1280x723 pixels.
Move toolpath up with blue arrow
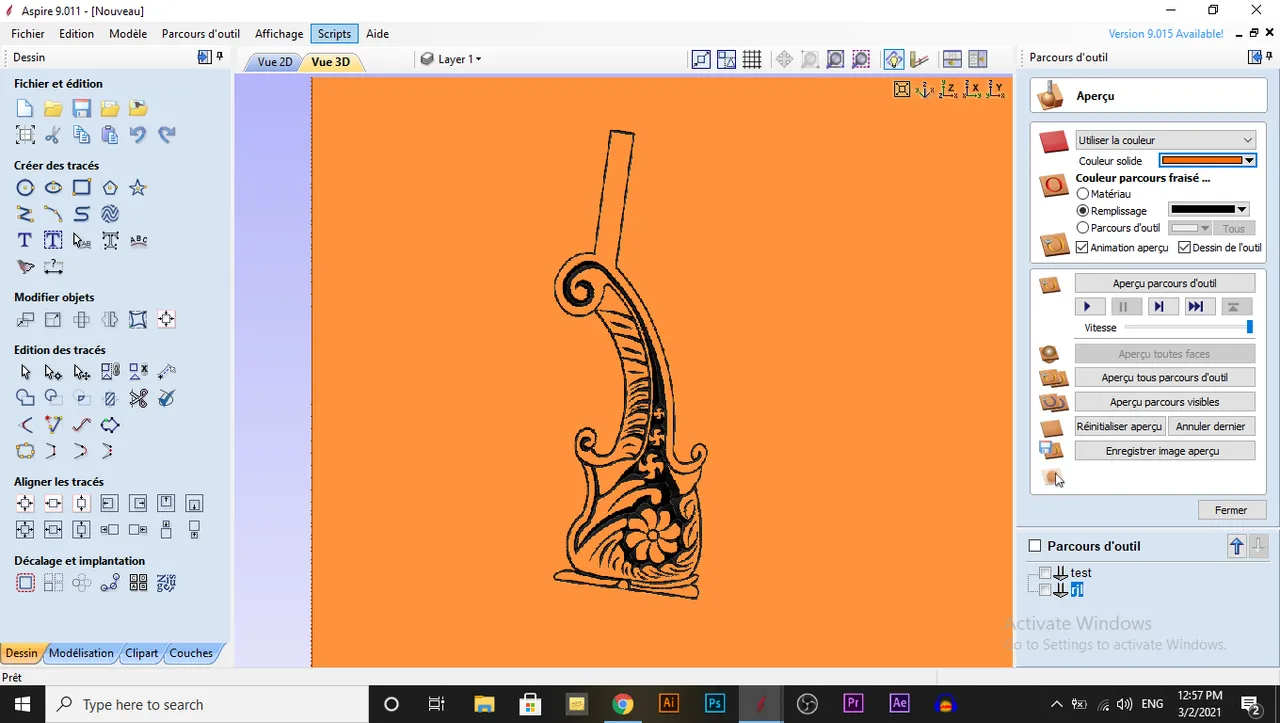pos(1237,546)
